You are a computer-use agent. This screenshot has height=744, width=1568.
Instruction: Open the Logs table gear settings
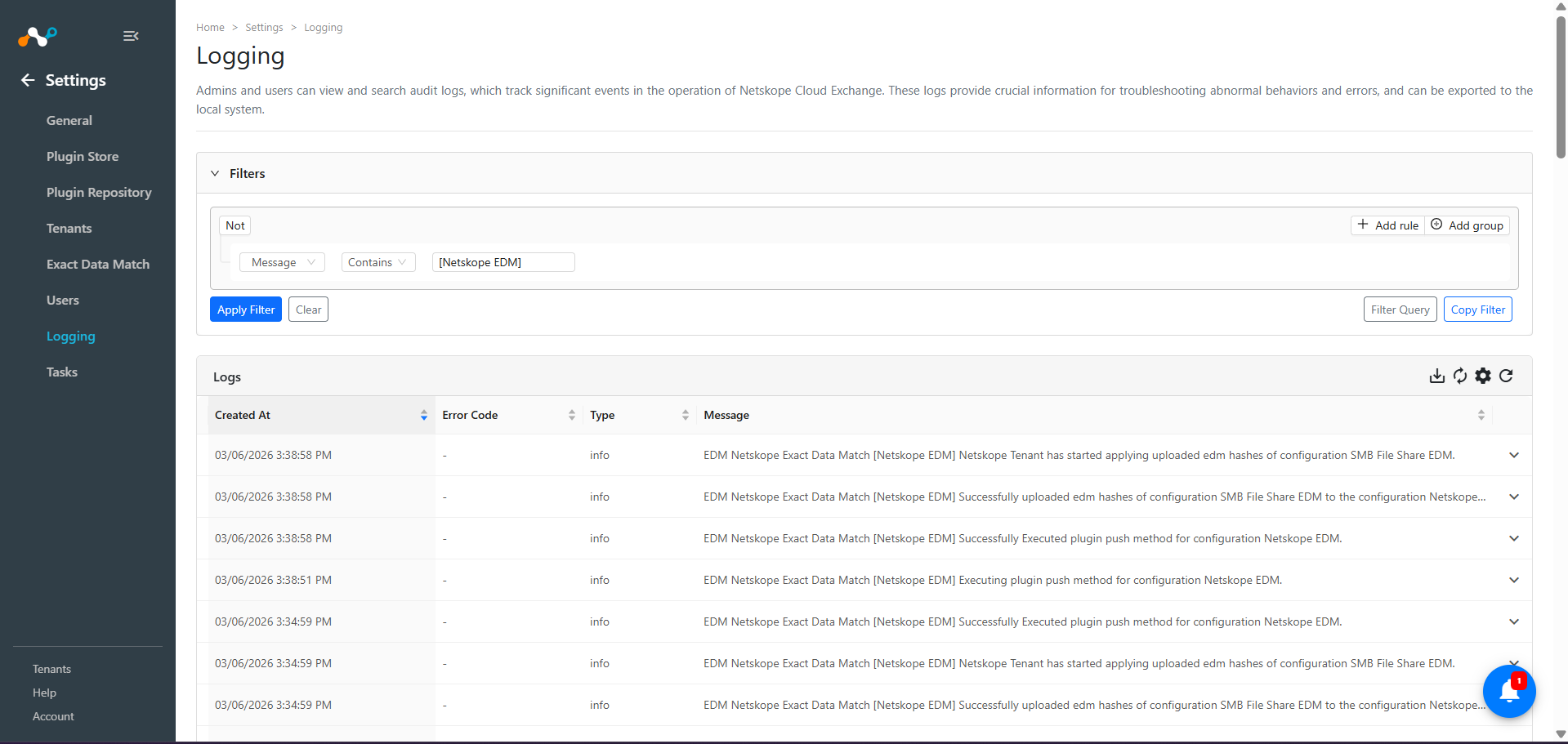1483,376
